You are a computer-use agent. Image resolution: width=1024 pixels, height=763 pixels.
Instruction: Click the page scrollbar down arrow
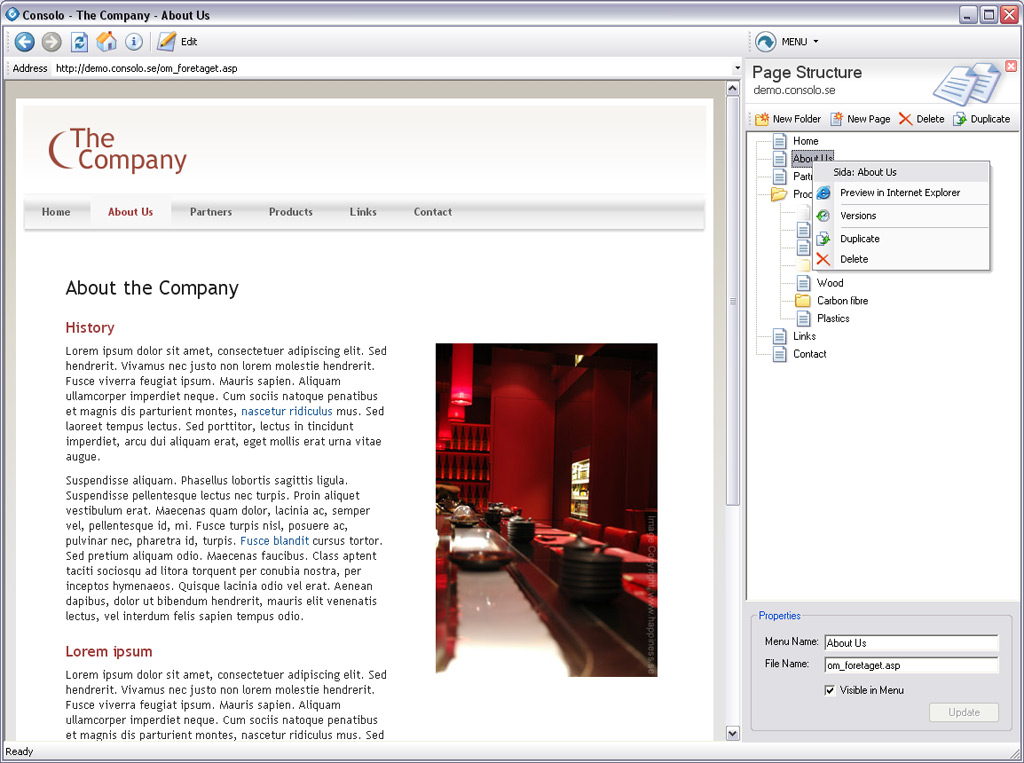[733, 734]
